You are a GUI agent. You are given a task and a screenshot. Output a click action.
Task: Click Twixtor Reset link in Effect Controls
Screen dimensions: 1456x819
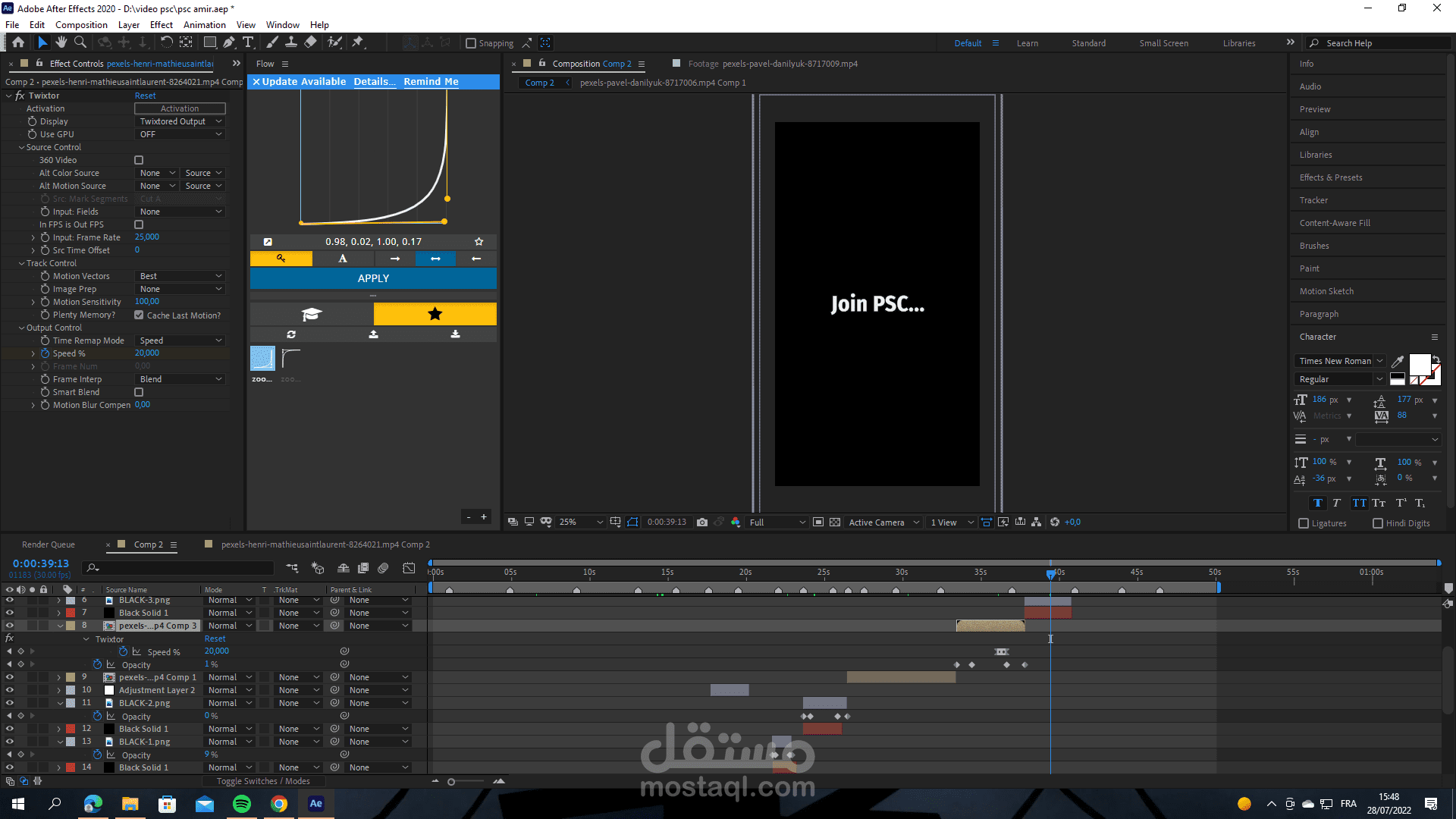point(145,96)
